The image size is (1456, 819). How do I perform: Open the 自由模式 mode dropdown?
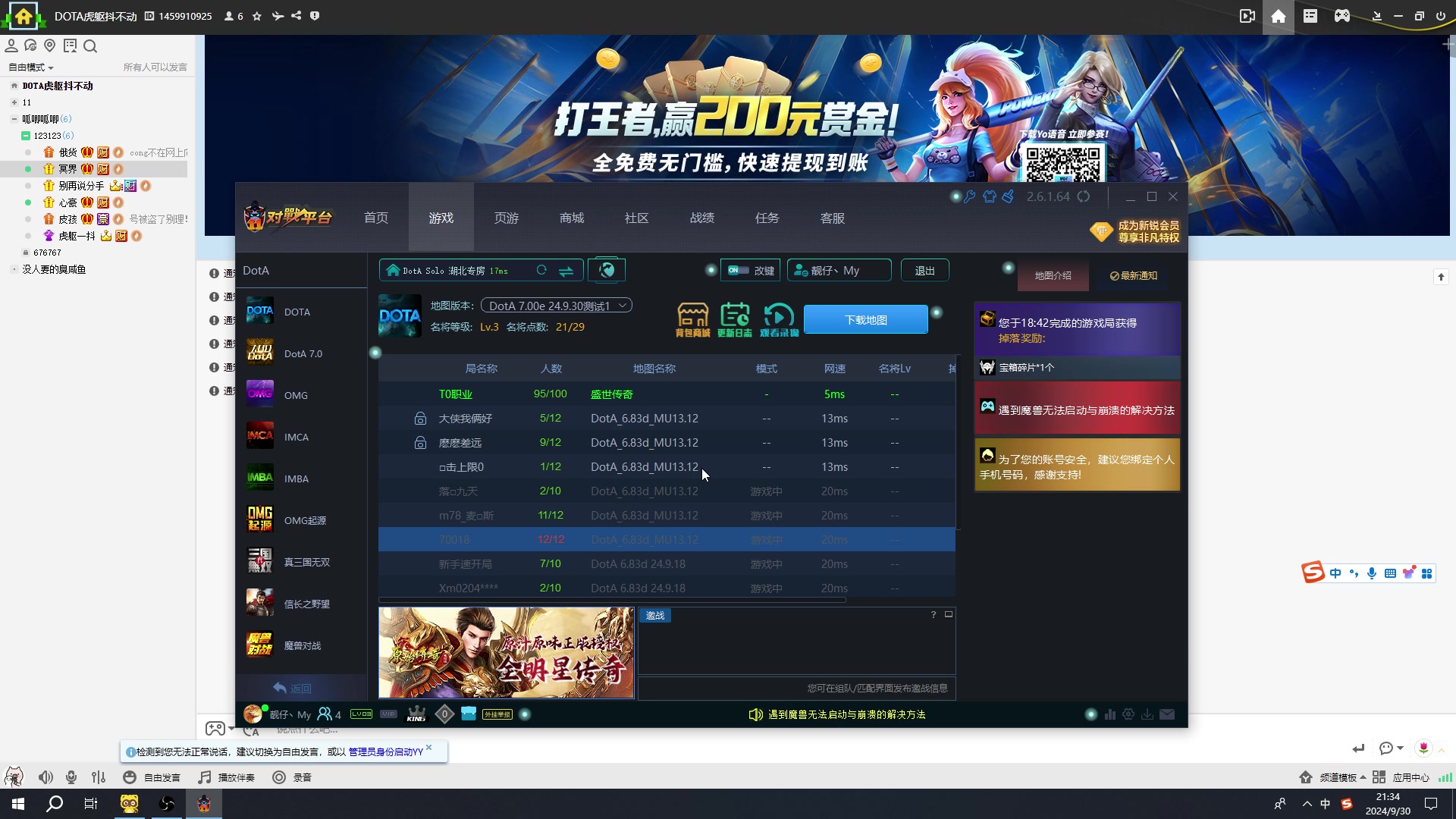tap(31, 67)
